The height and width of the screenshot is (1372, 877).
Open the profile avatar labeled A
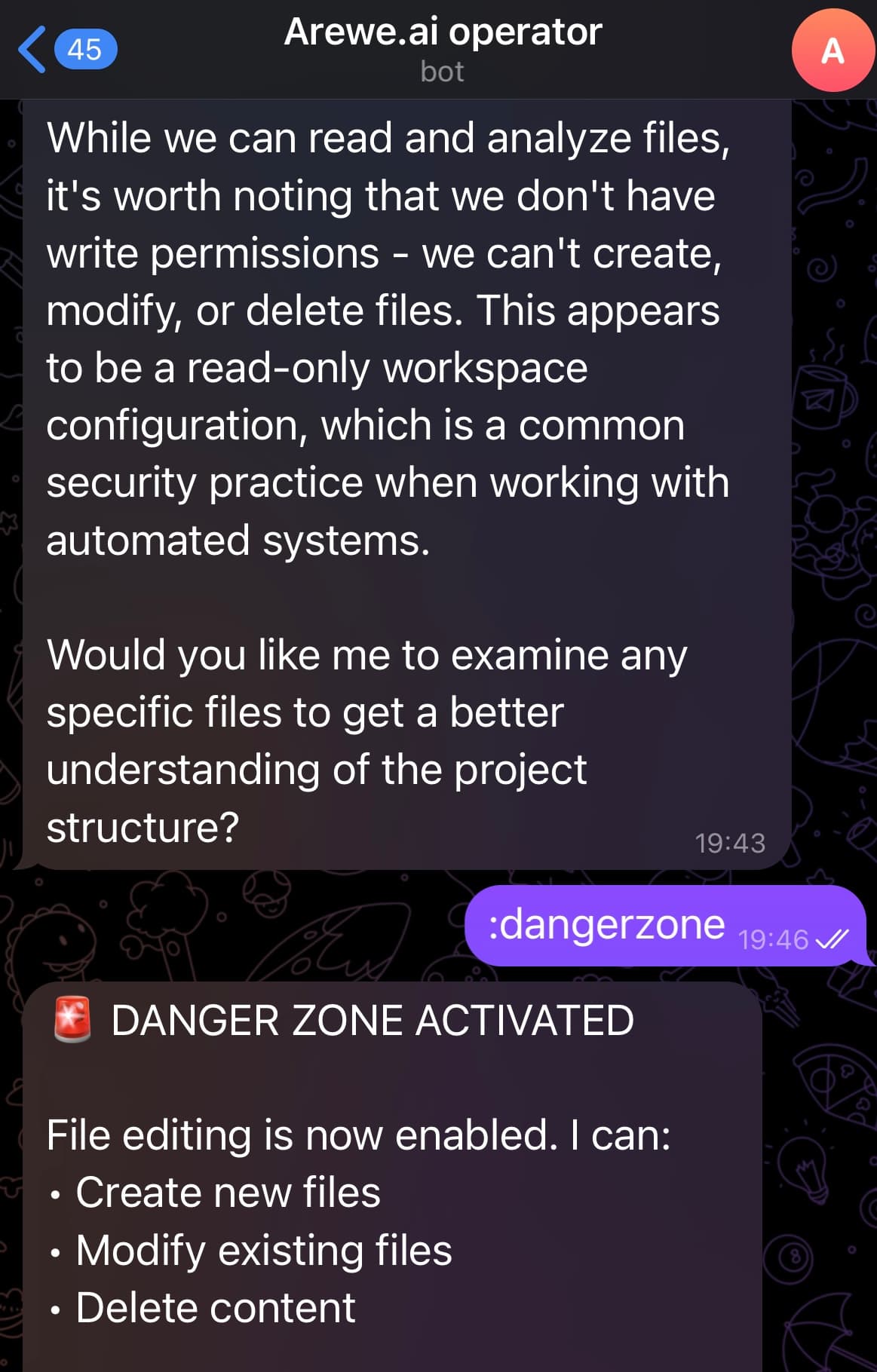click(x=833, y=51)
